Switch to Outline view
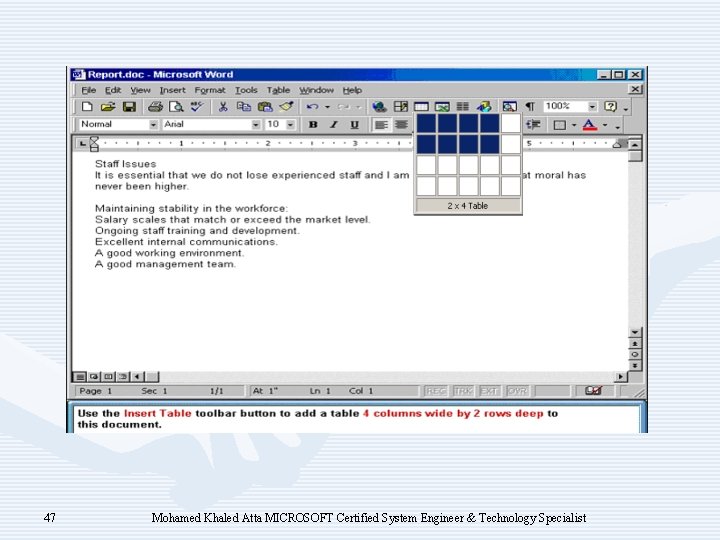 (123, 377)
